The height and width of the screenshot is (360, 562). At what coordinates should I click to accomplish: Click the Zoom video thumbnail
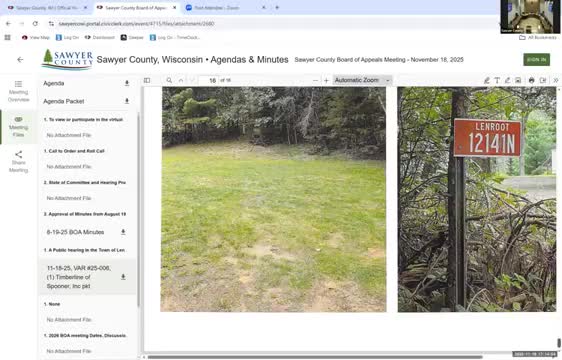tap(530, 17)
